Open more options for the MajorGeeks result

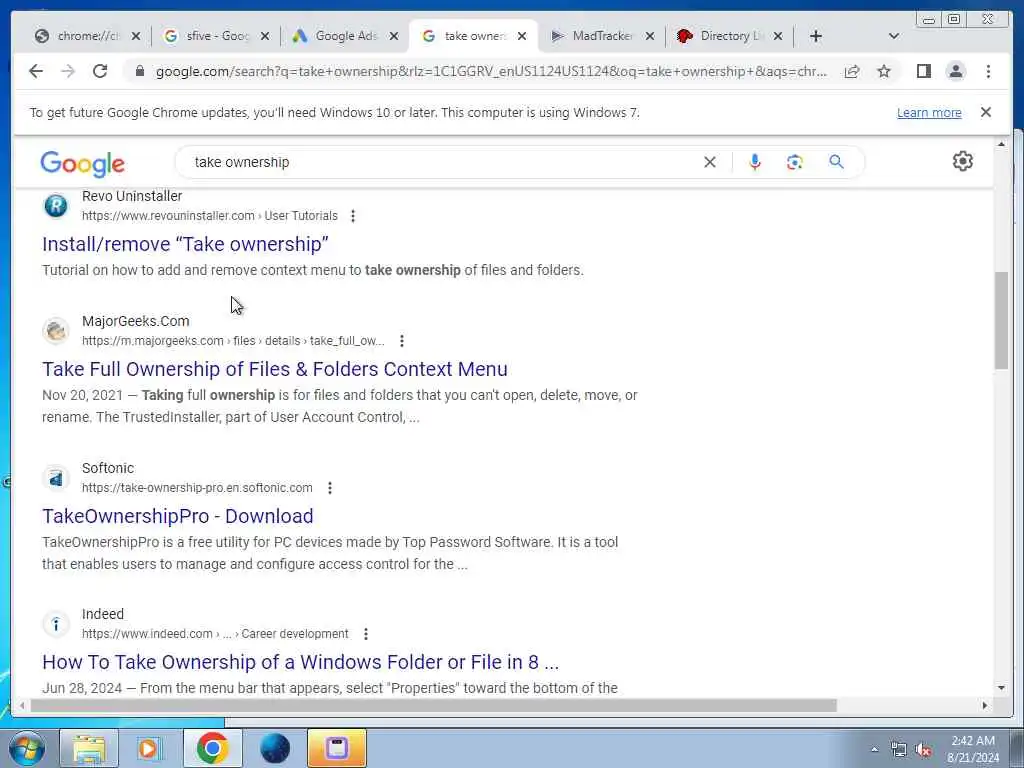click(x=402, y=341)
